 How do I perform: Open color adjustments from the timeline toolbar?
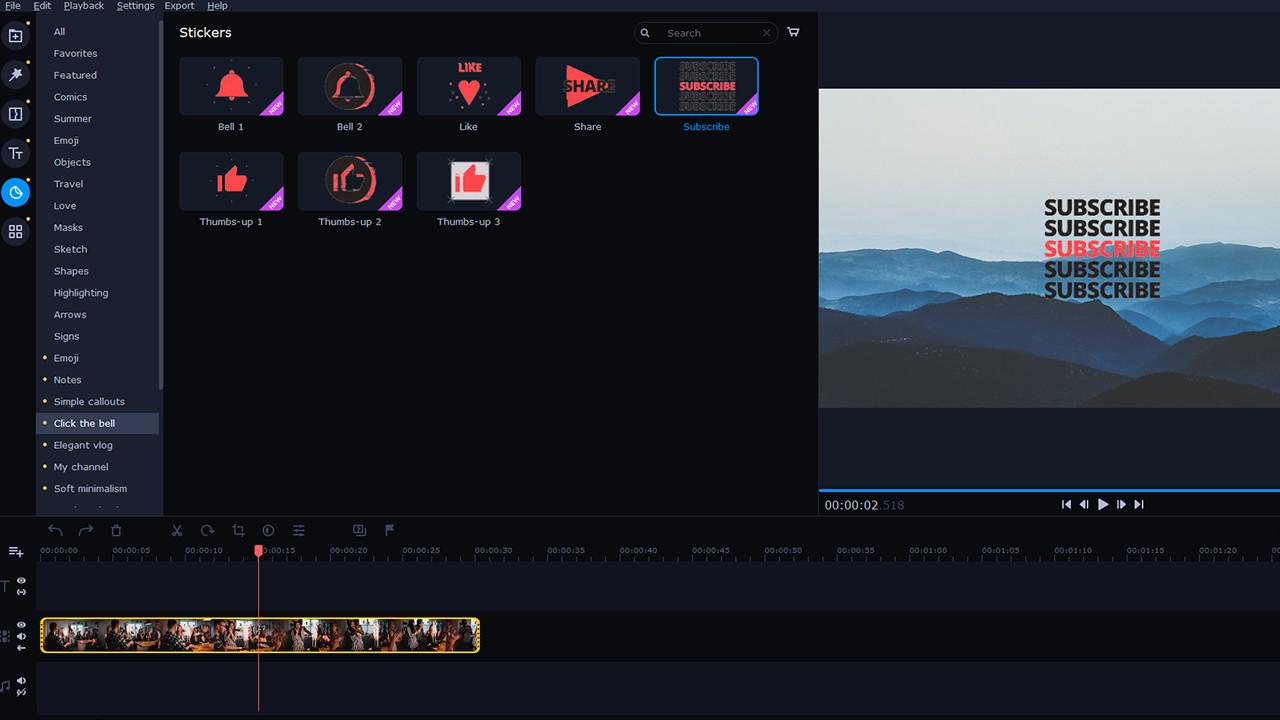[268, 531]
